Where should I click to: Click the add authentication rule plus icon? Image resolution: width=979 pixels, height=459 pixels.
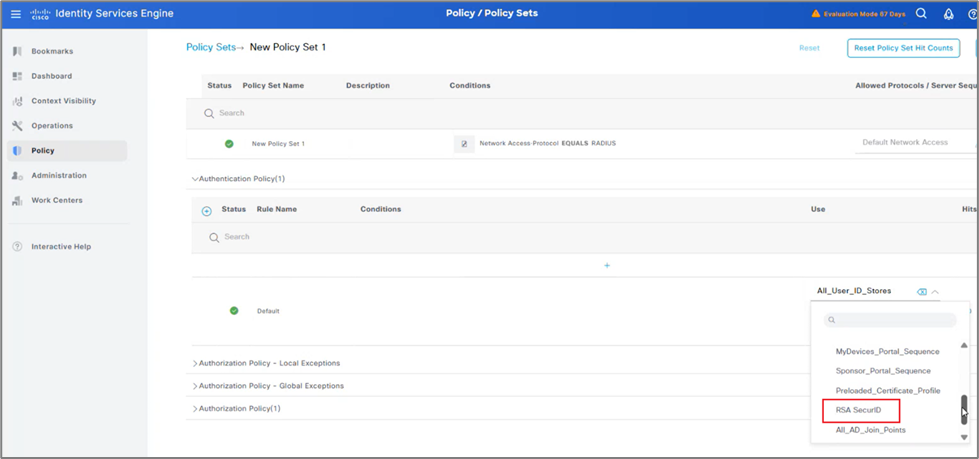(207, 211)
